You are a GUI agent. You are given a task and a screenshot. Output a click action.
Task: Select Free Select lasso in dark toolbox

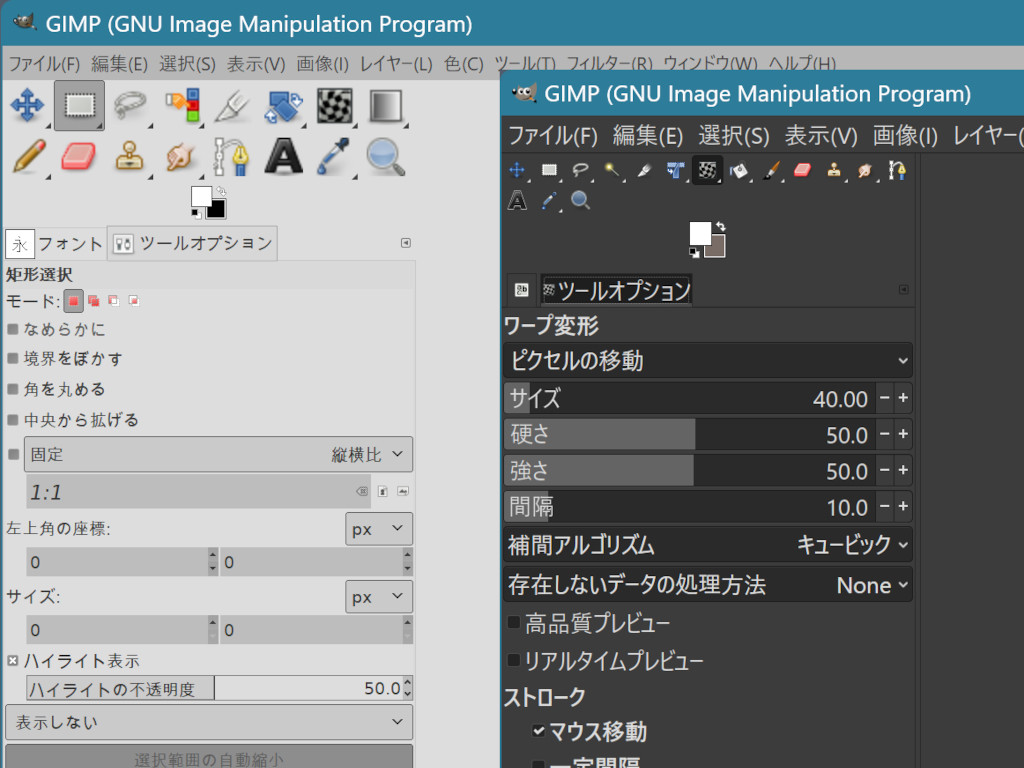[581, 170]
